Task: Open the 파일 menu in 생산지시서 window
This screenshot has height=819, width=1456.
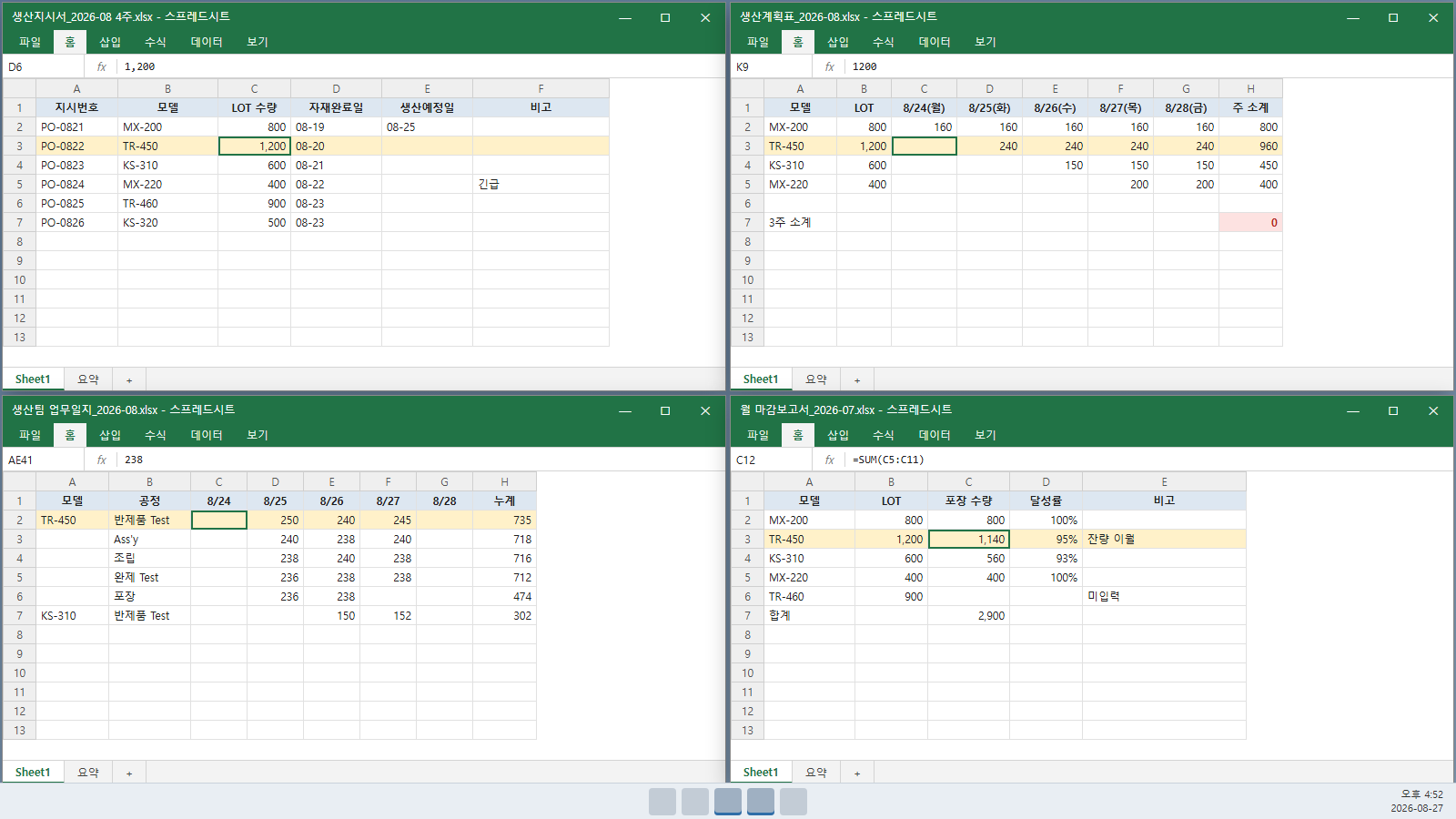Action: [x=30, y=42]
